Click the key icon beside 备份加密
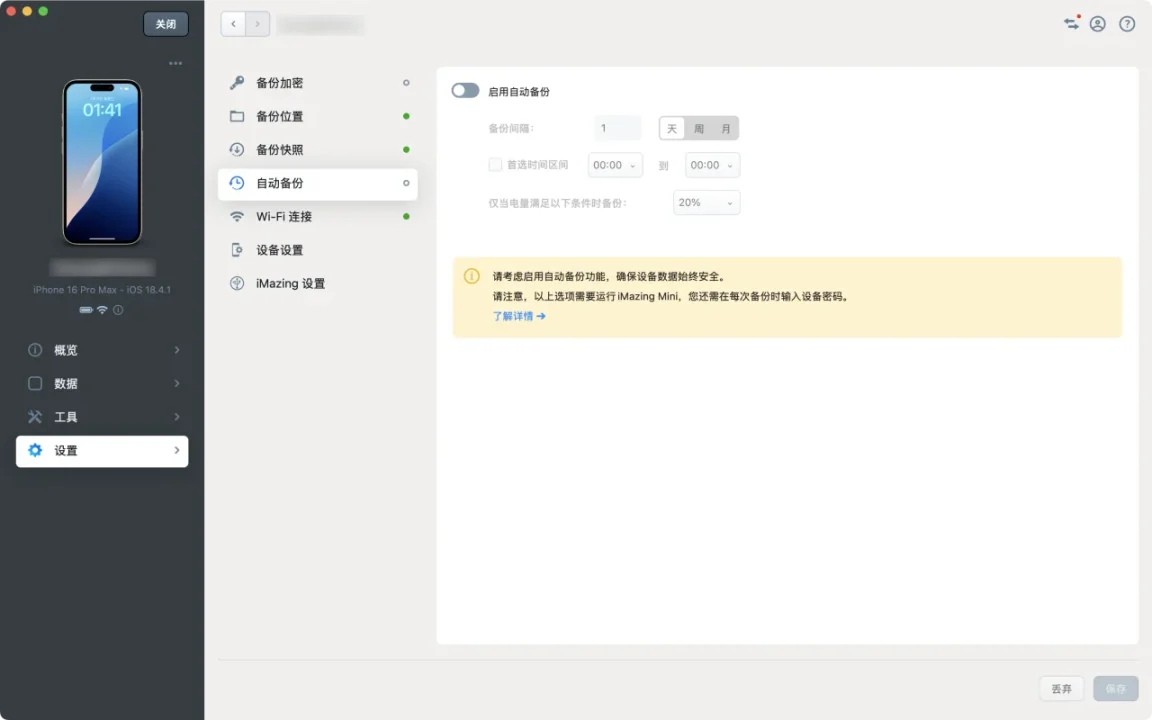This screenshot has height=720, width=1152. pyautogui.click(x=237, y=83)
